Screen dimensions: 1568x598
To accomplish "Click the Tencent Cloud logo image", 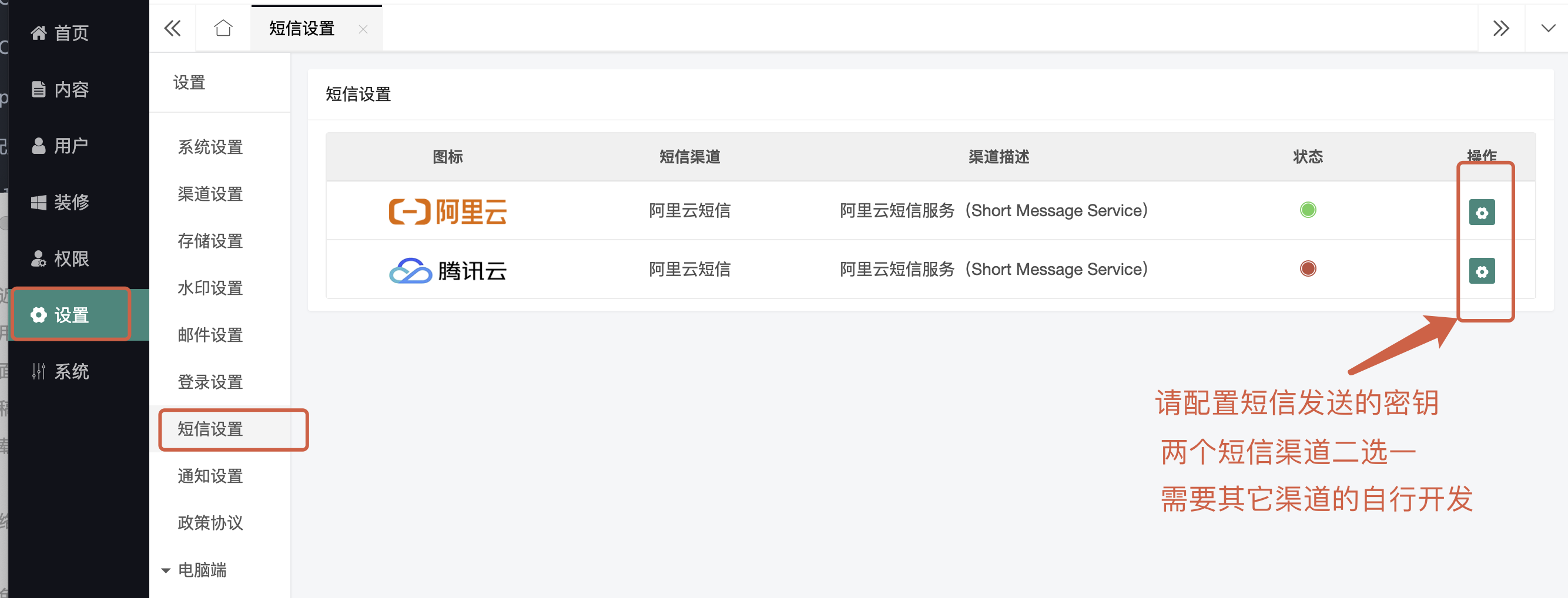I will [x=447, y=270].
